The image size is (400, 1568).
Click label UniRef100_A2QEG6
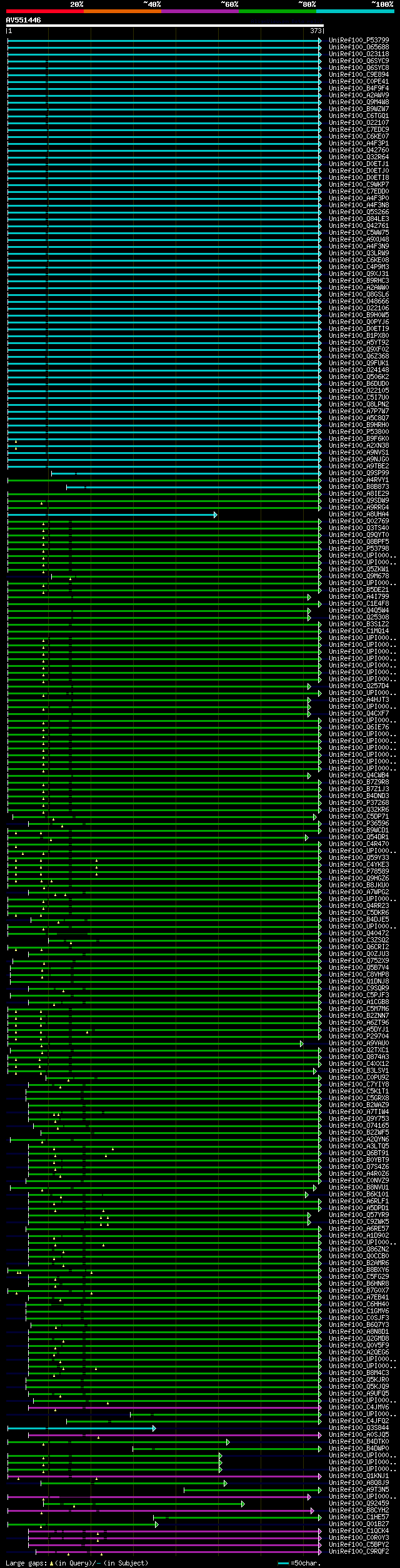359,1352
